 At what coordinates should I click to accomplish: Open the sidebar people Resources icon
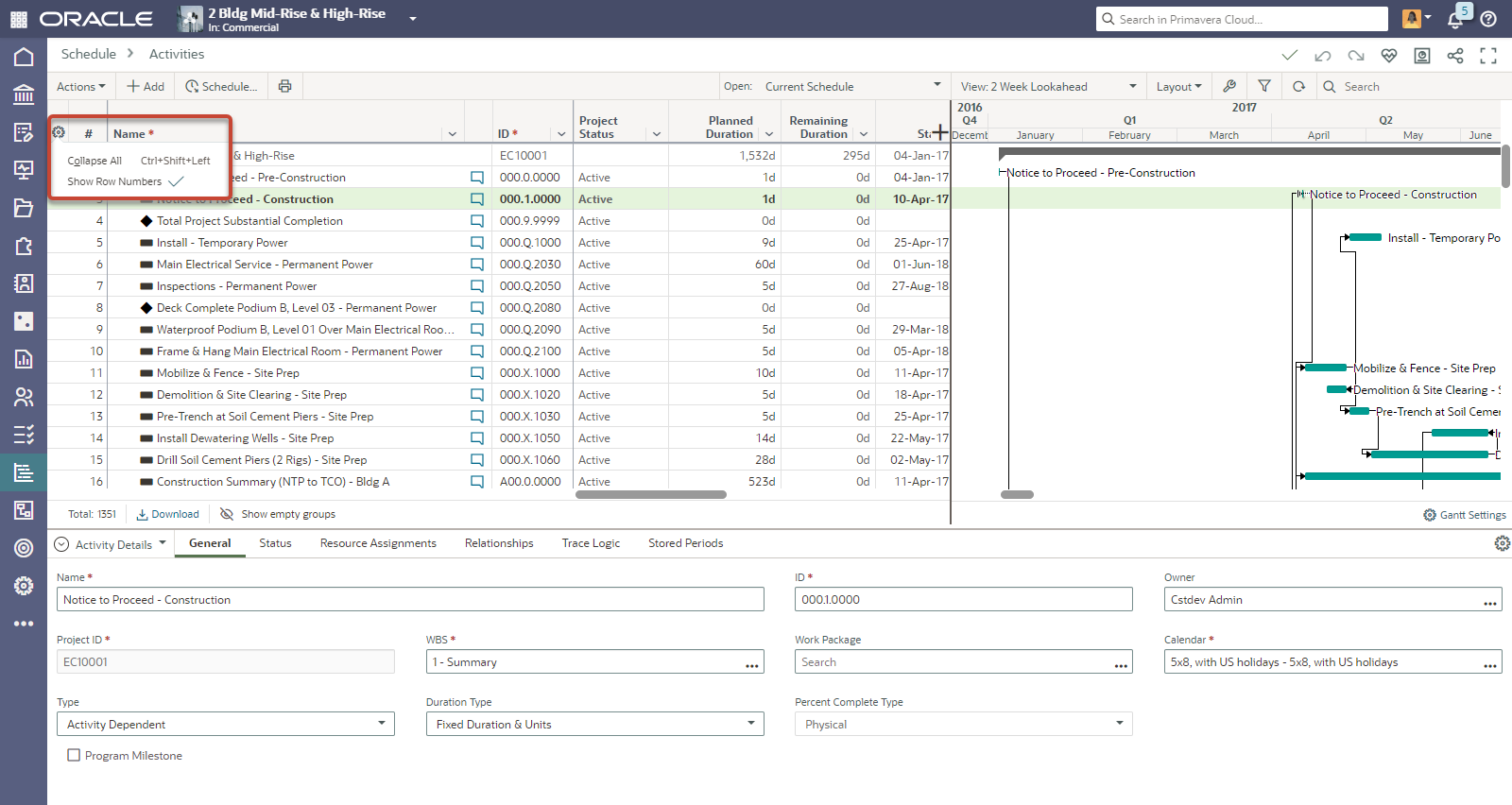(x=24, y=397)
